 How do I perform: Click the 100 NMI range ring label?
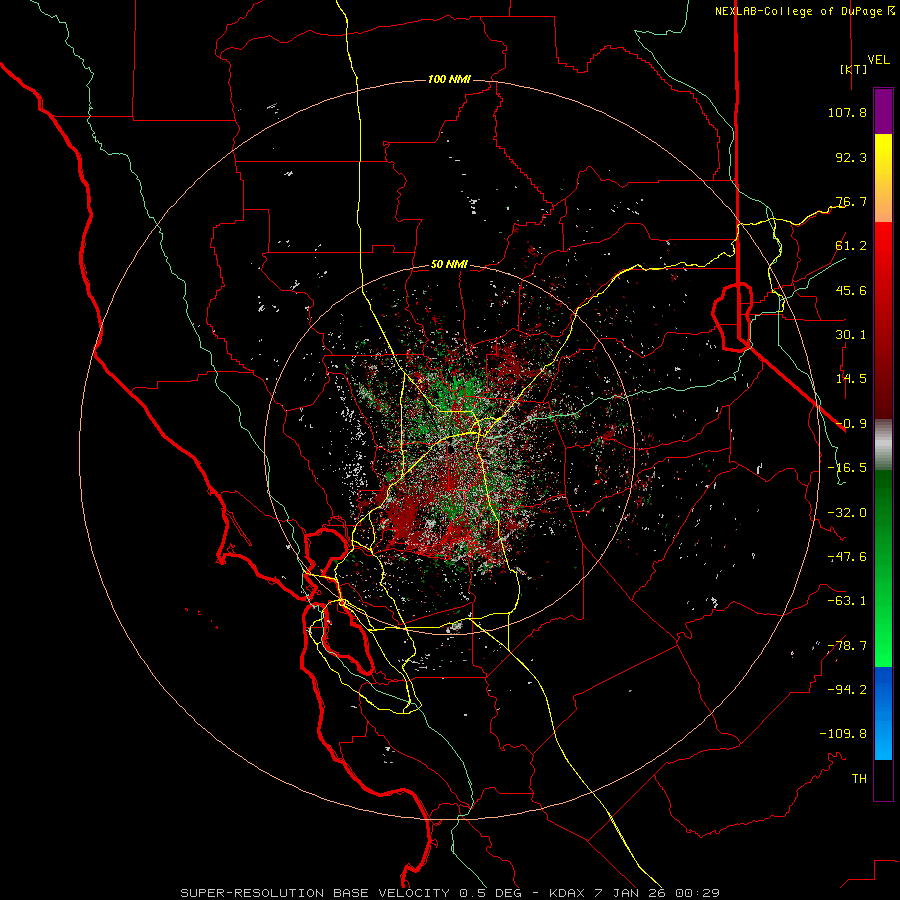click(x=449, y=79)
